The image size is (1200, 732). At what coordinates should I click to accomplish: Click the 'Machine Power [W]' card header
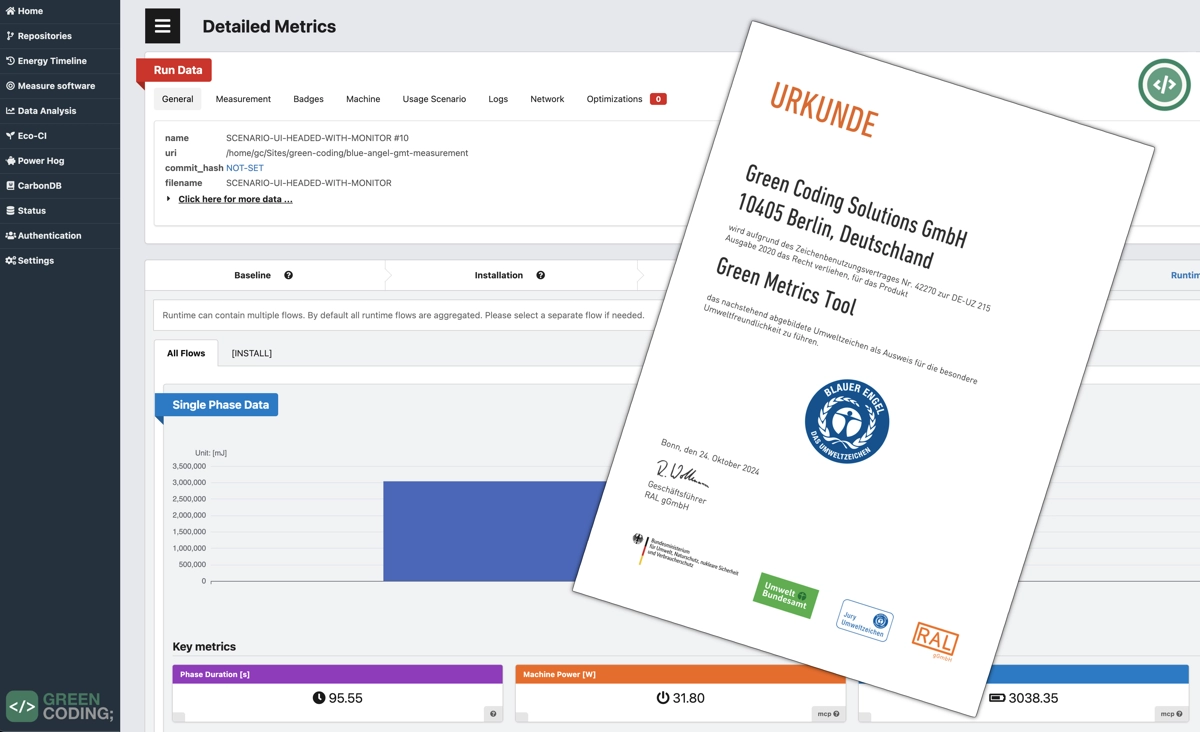pyautogui.click(x=680, y=675)
